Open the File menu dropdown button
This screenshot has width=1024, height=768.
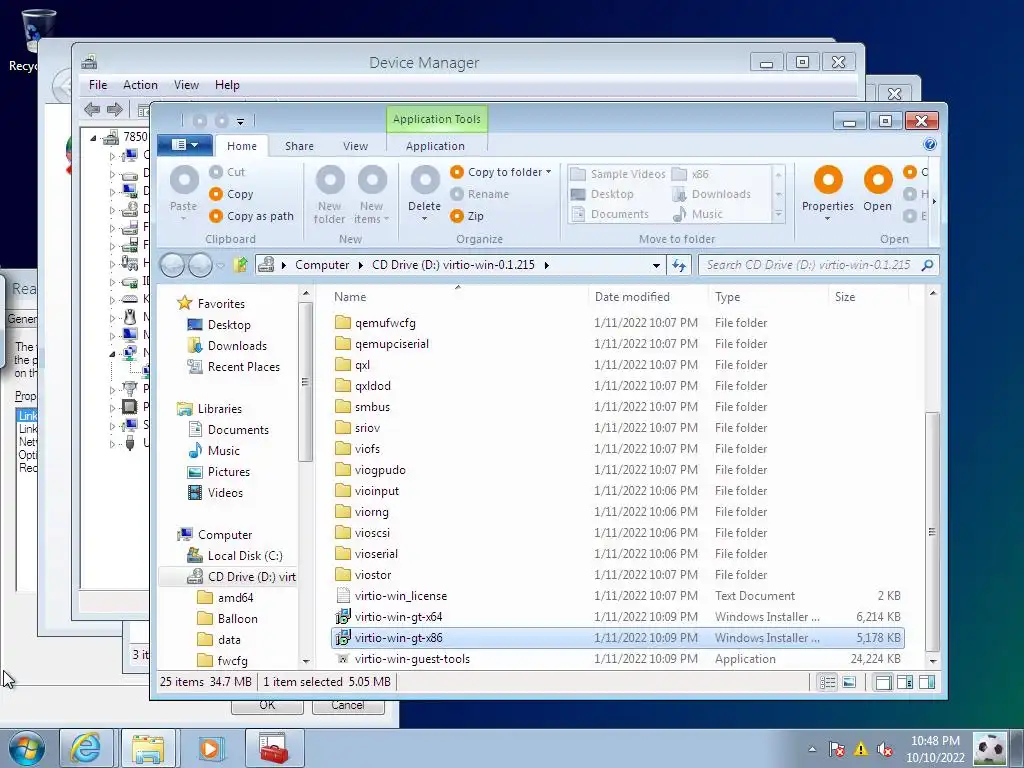pyautogui.click(x=184, y=144)
